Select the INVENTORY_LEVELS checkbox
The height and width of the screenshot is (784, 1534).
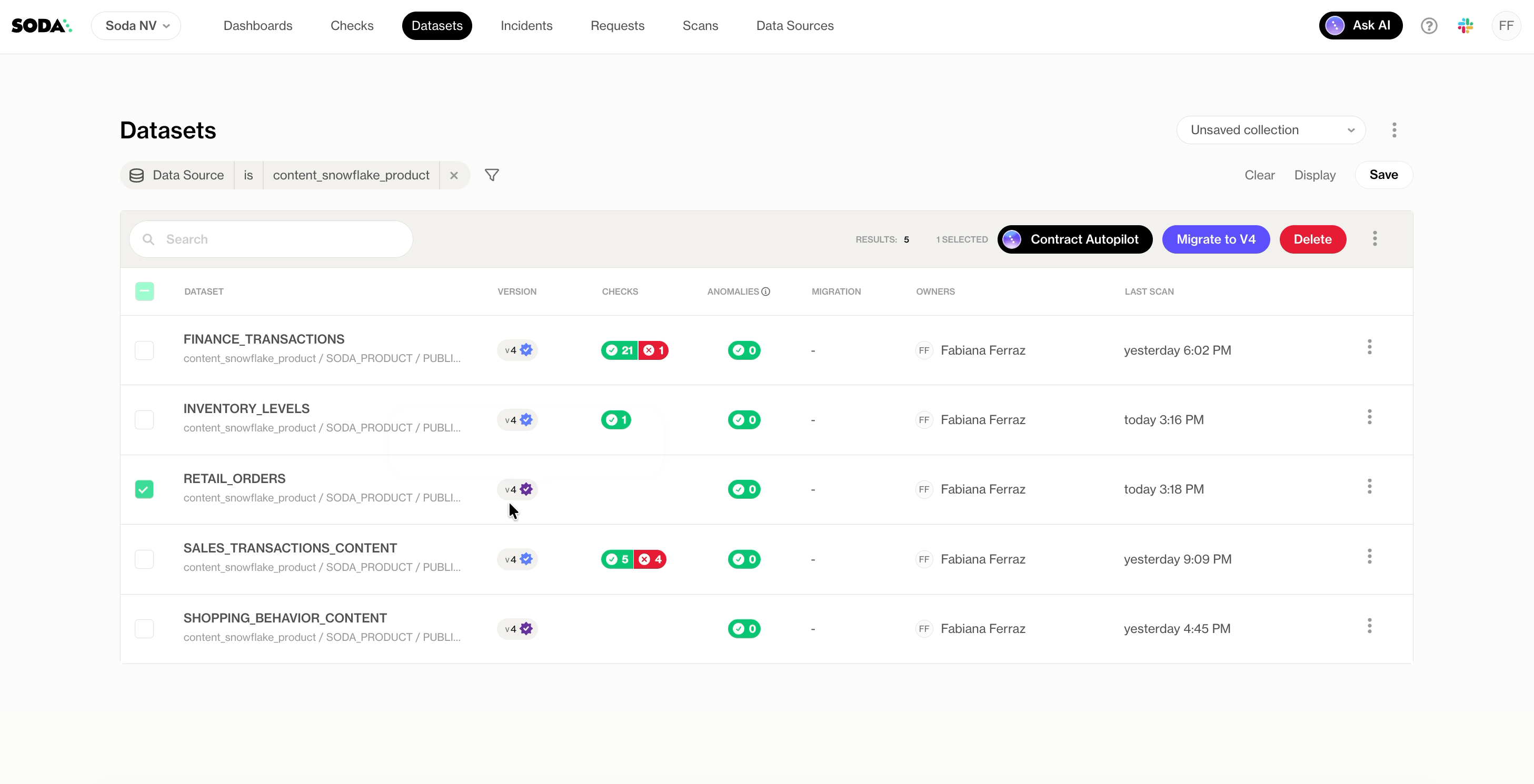[144, 420]
